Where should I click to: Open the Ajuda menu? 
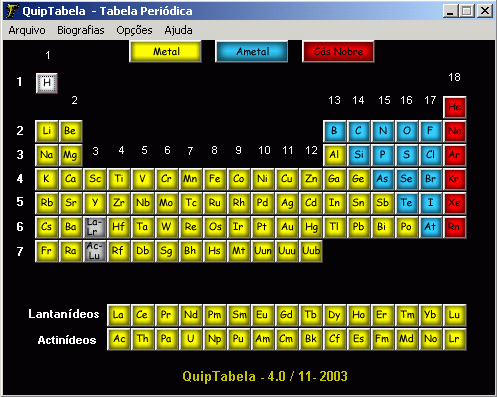click(x=178, y=30)
